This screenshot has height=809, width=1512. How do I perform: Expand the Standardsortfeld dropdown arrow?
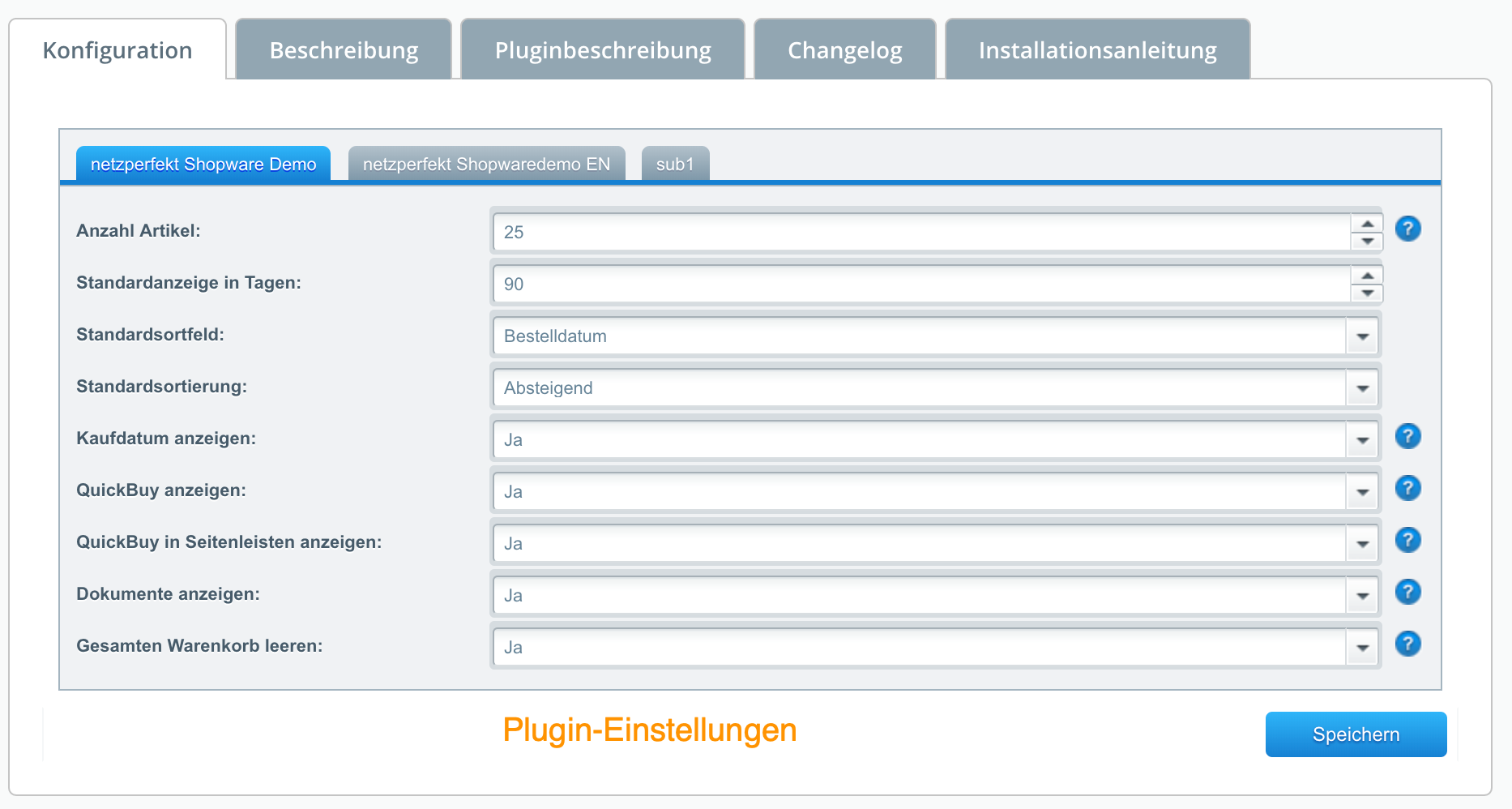pyautogui.click(x=1362, y=336)
